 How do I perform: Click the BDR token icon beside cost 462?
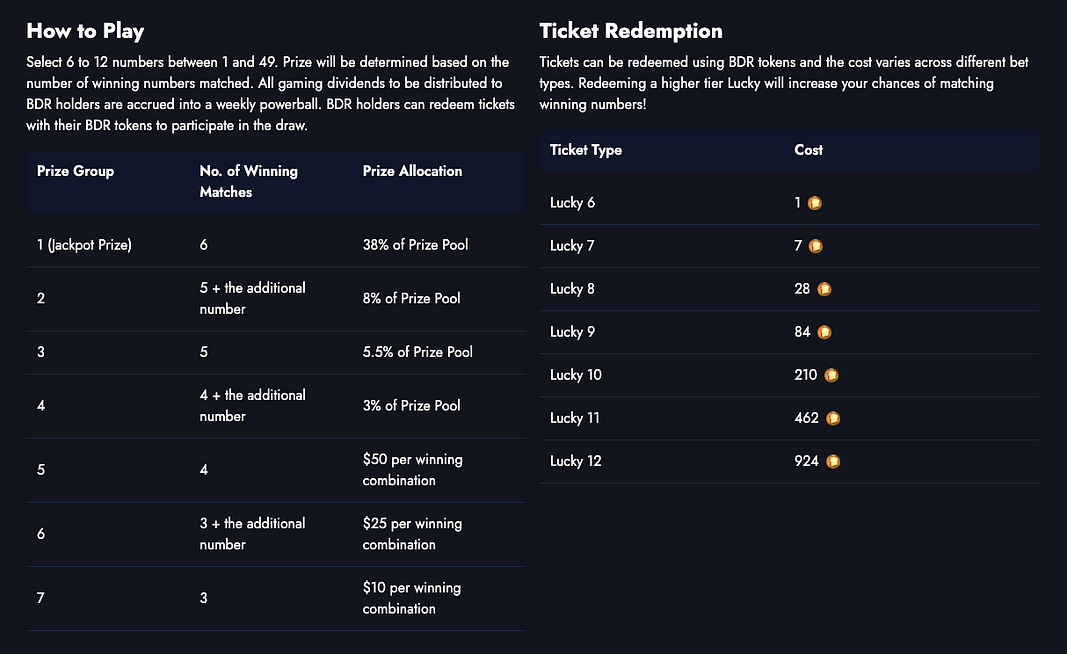click(833, 418)
